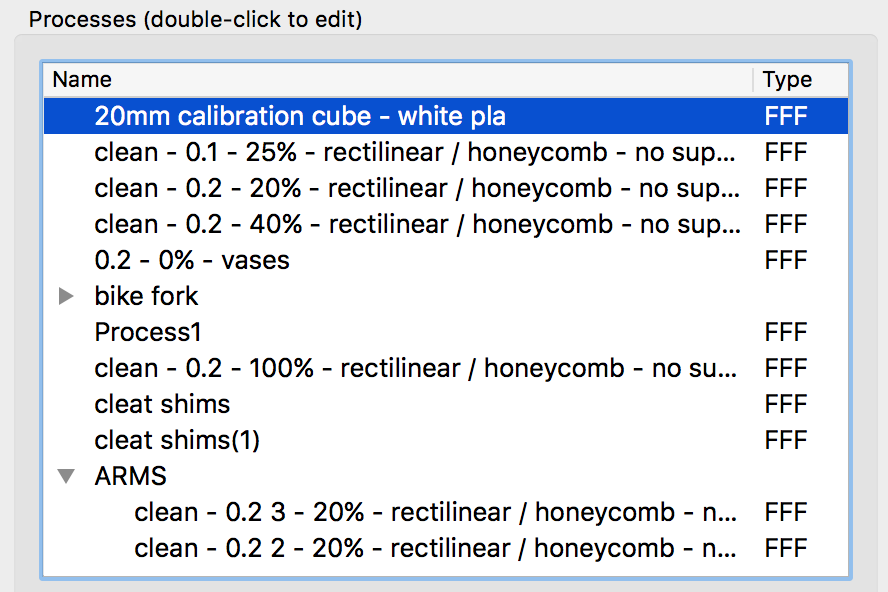Select the bike fork group row
Image resolution: width=888 pixels, height=592 pixels.
pyautogui.click(x=446, y=296)
